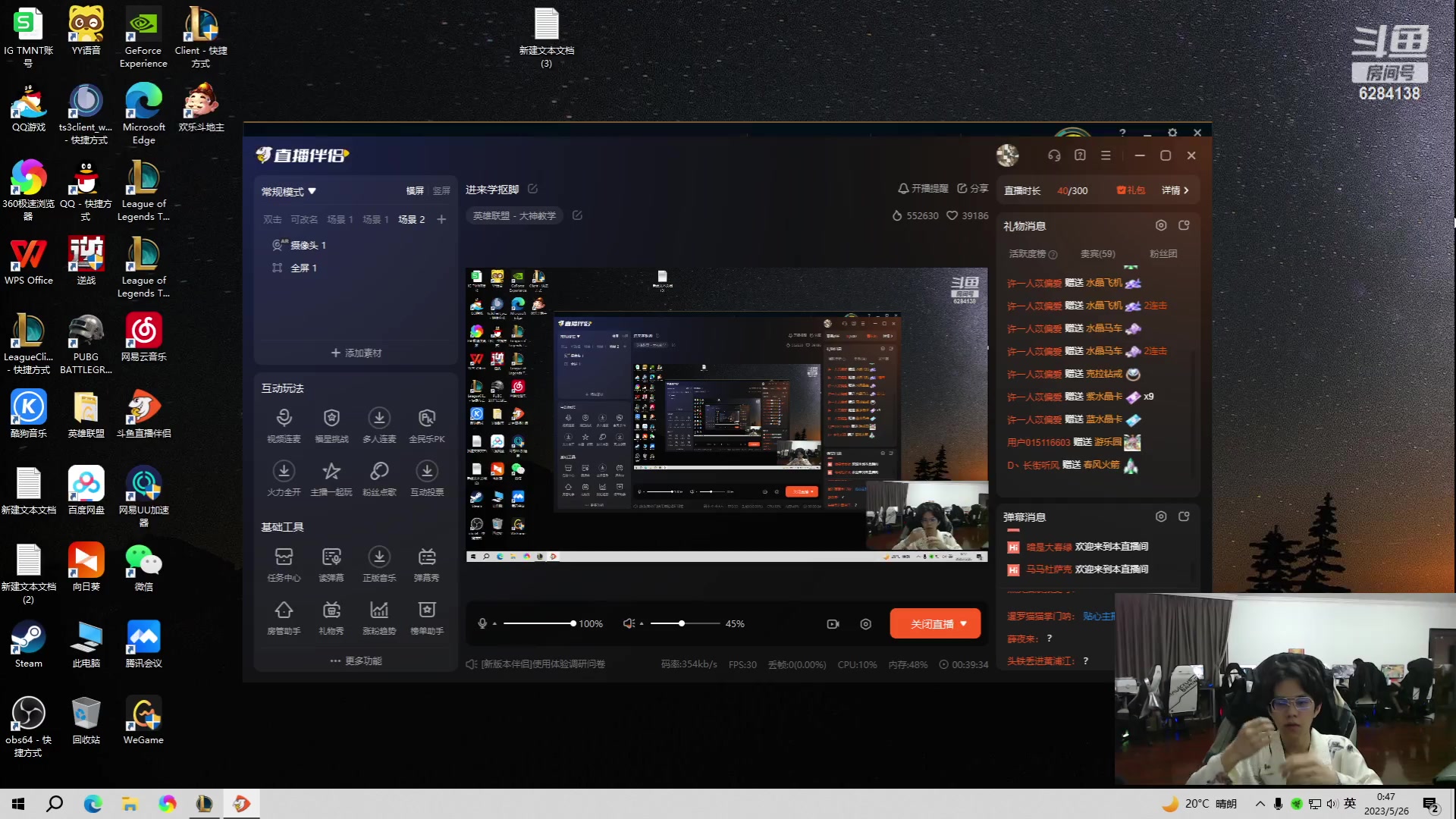The width and height of the screenshot is (1456, 819).
Task: Click the streamer avatar in the title bar
Action: point(1007,155)
